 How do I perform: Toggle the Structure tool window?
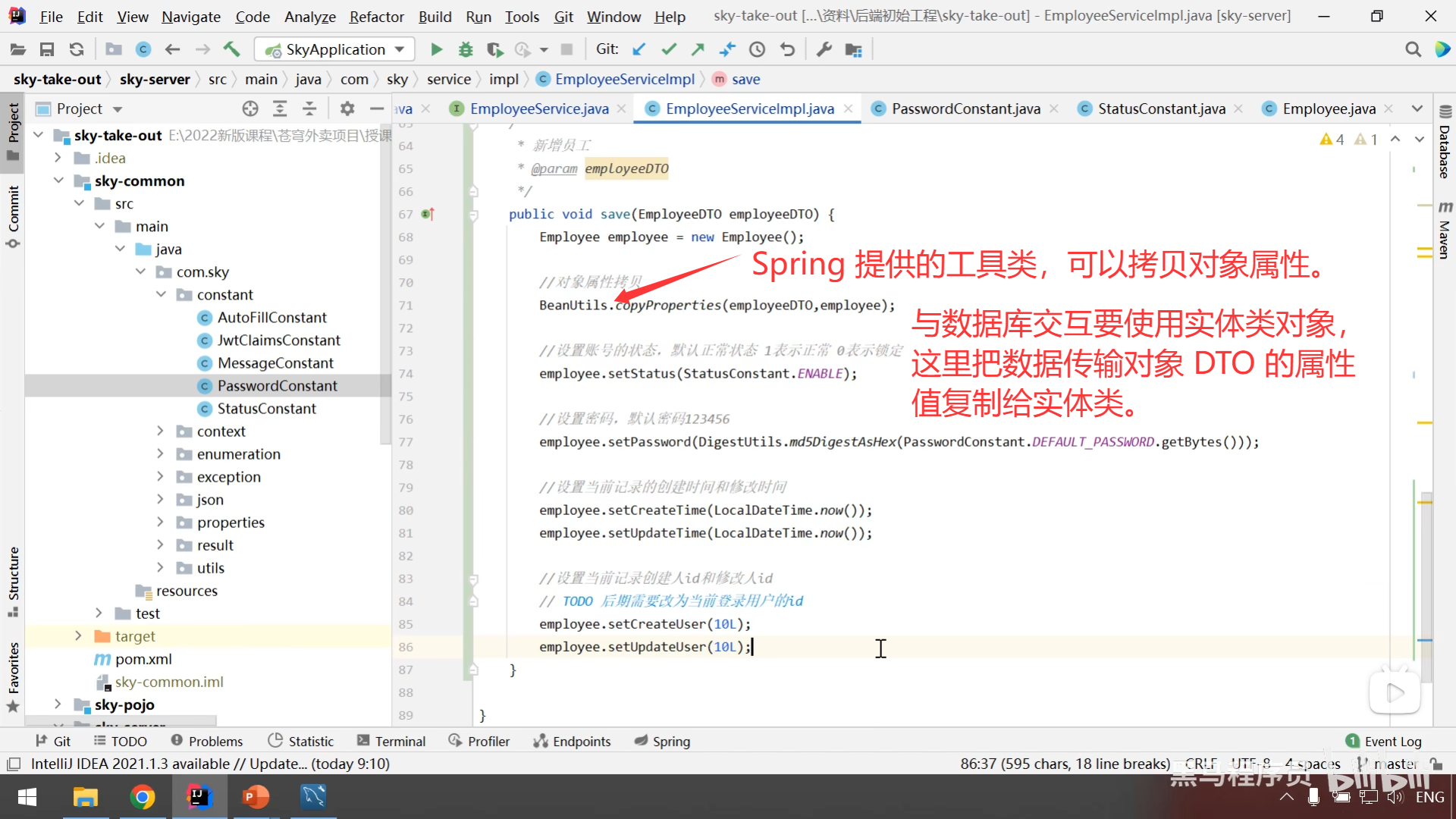click(13, 580)
